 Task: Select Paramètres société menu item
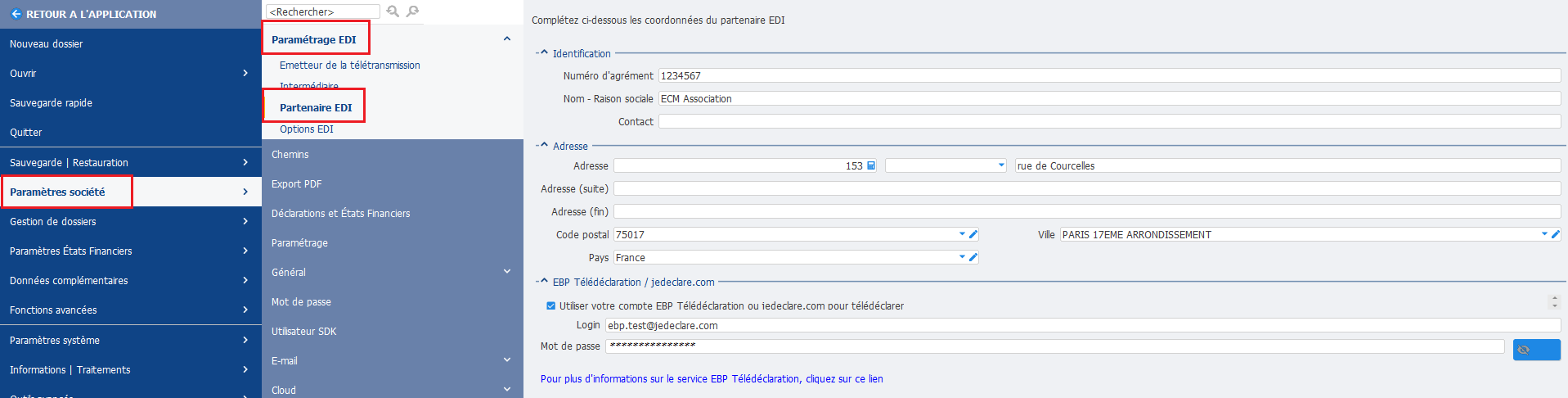[x=131, y=192]
